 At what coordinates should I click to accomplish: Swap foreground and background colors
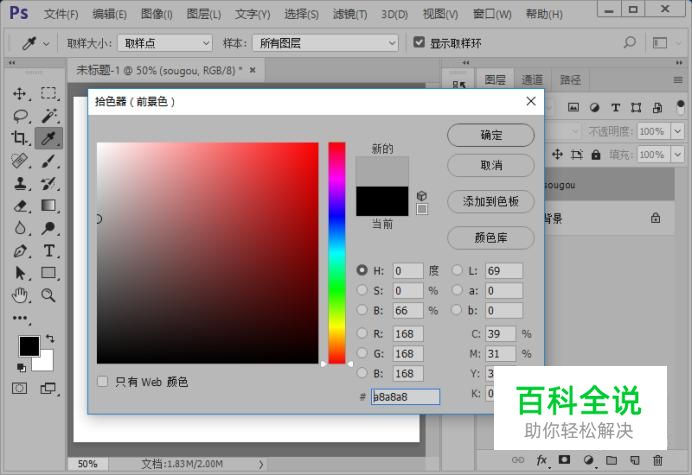click(x=50, y=339)
